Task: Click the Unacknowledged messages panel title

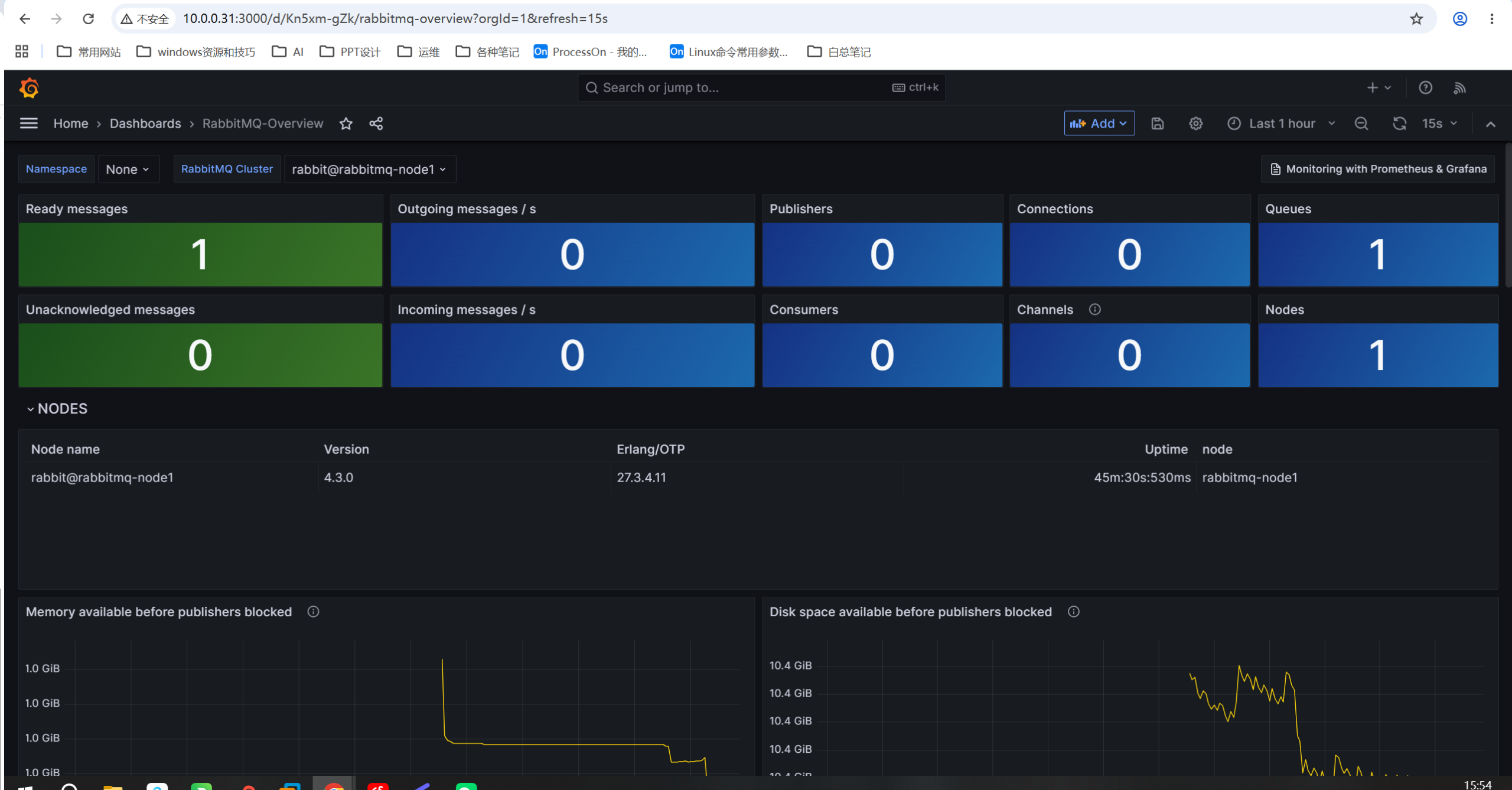Action: coord(110,310)
